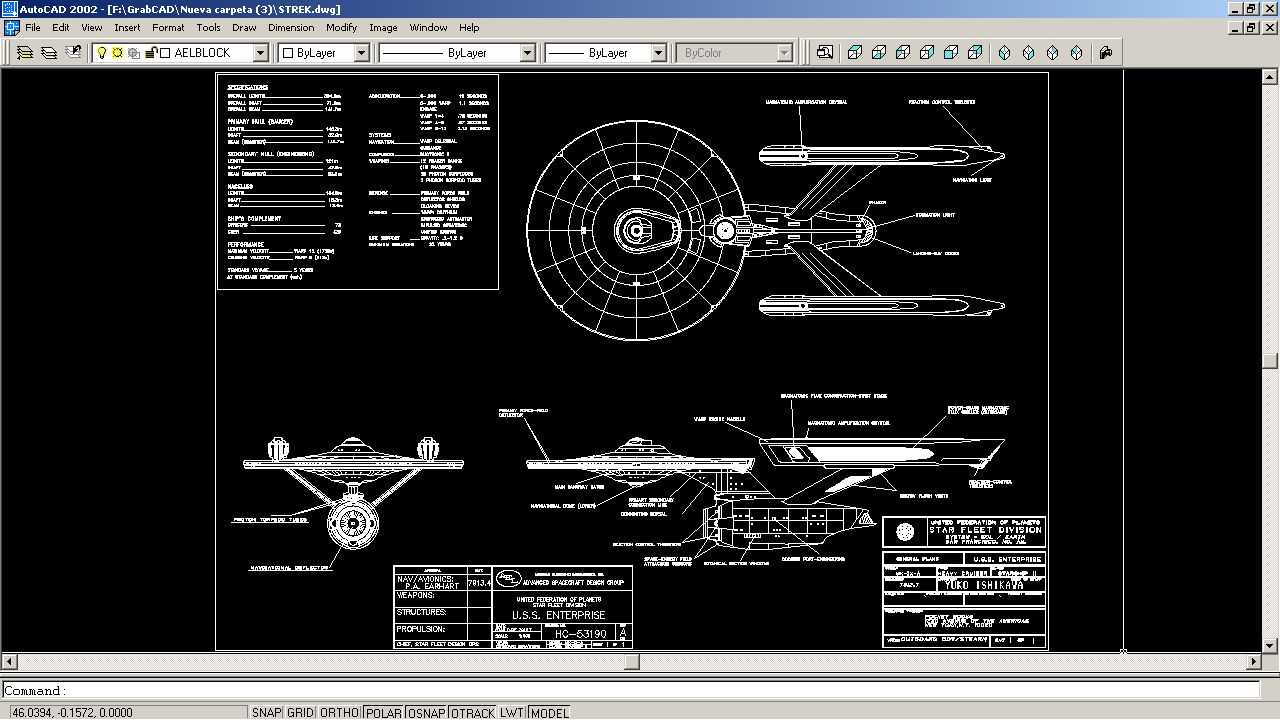Click "PROPULSION:" label in approval block
The height and width of the screenshot is (720, 1280).
[420, 629]
